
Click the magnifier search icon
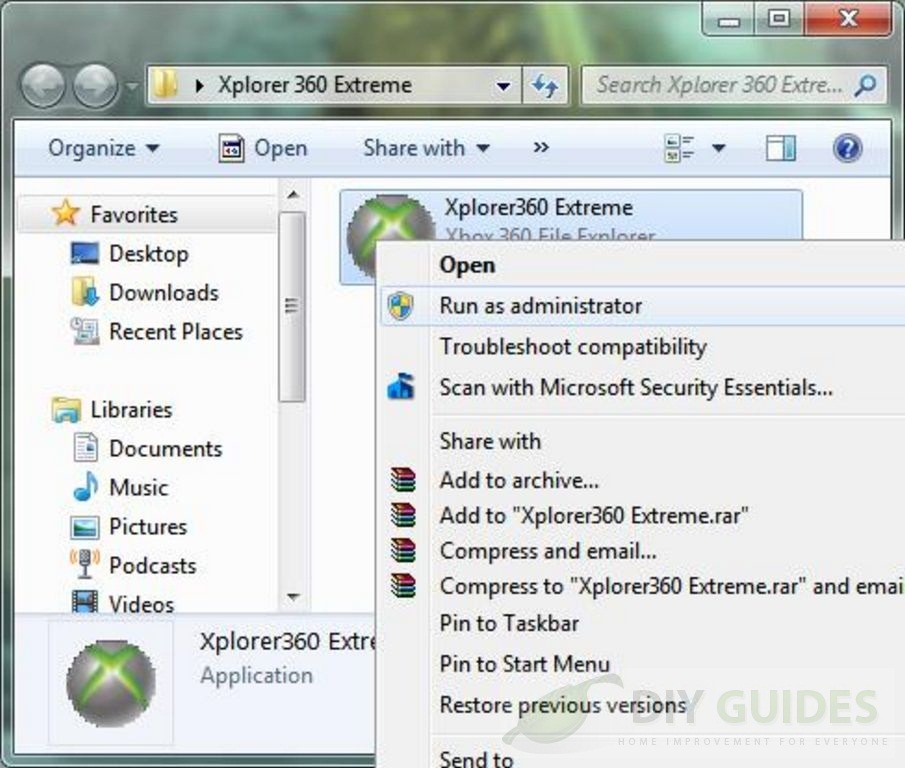[x=866, y=85]
